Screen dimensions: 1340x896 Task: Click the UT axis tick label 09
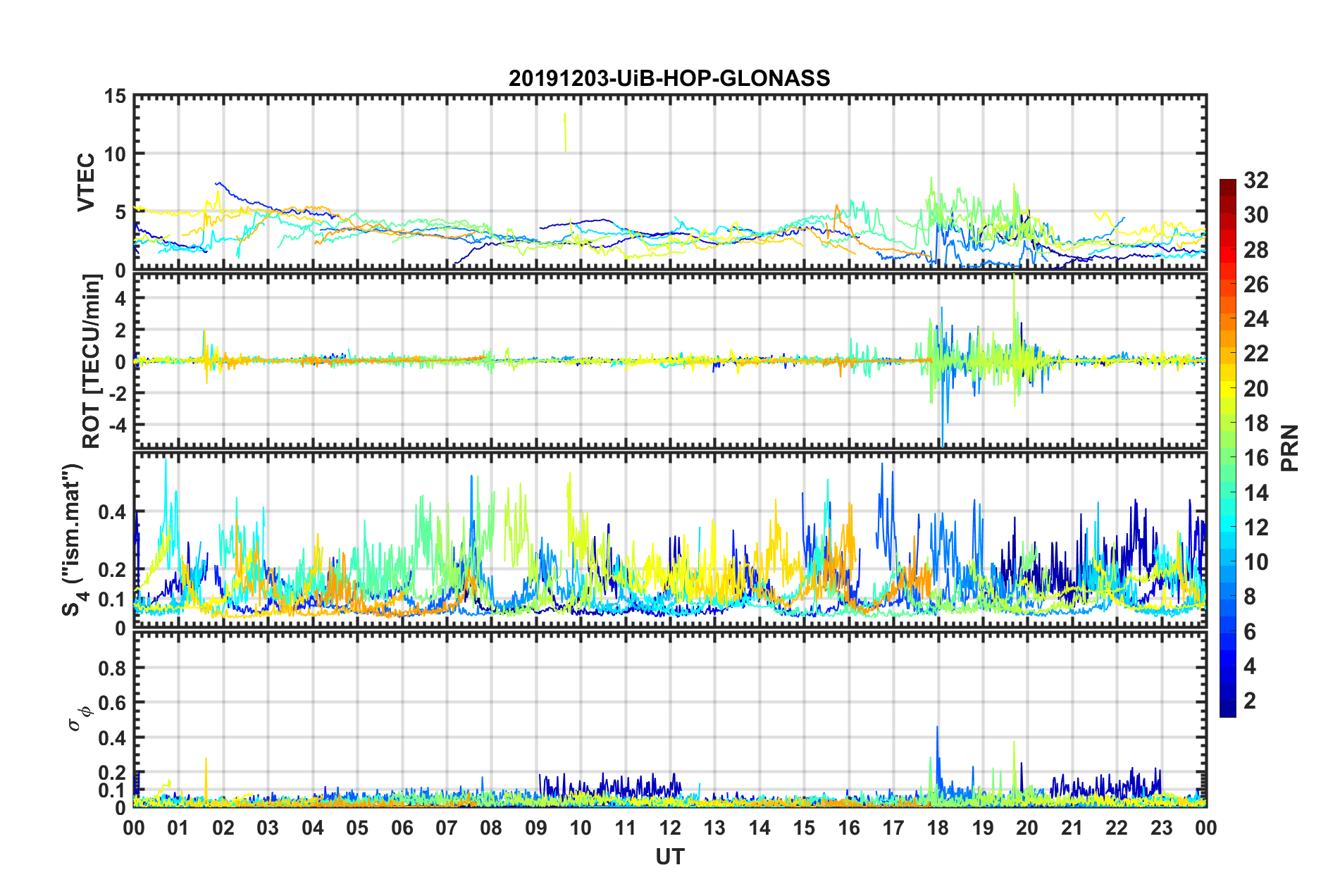(x=536, y=828)
